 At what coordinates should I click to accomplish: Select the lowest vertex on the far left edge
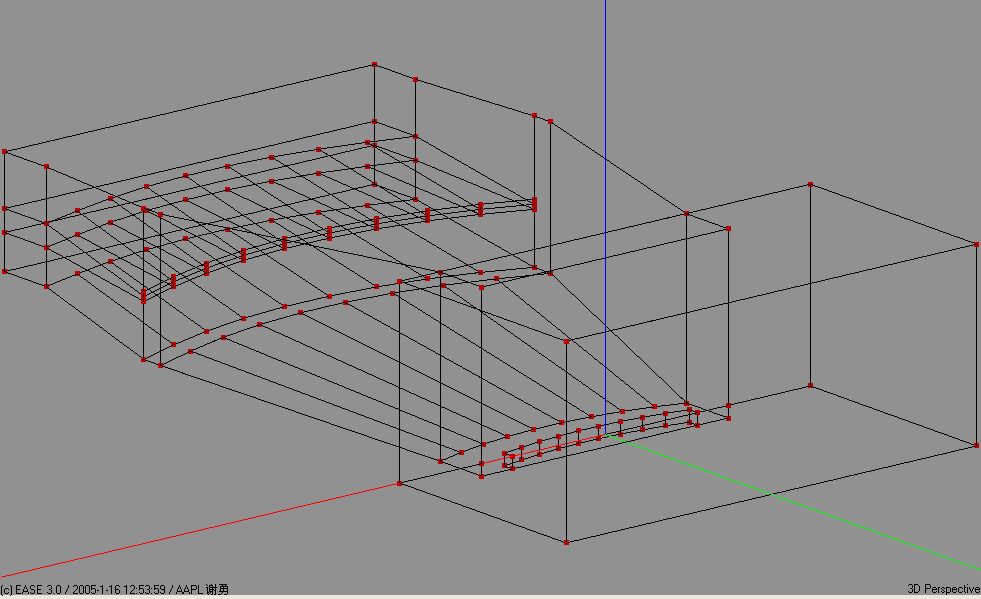tap(5, 271)
